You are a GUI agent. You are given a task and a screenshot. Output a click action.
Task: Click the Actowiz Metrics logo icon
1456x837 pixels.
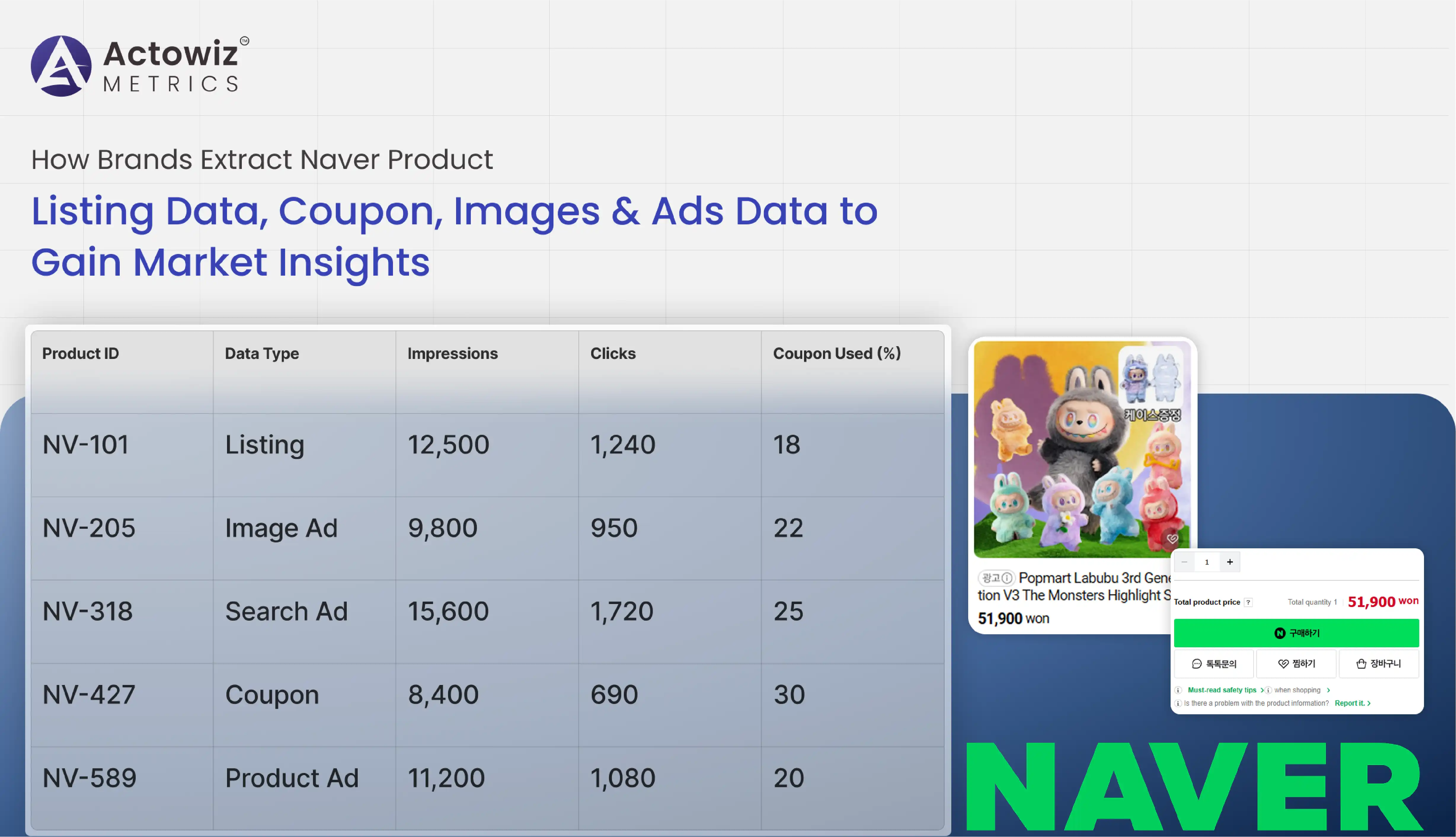tap(61, 66)
